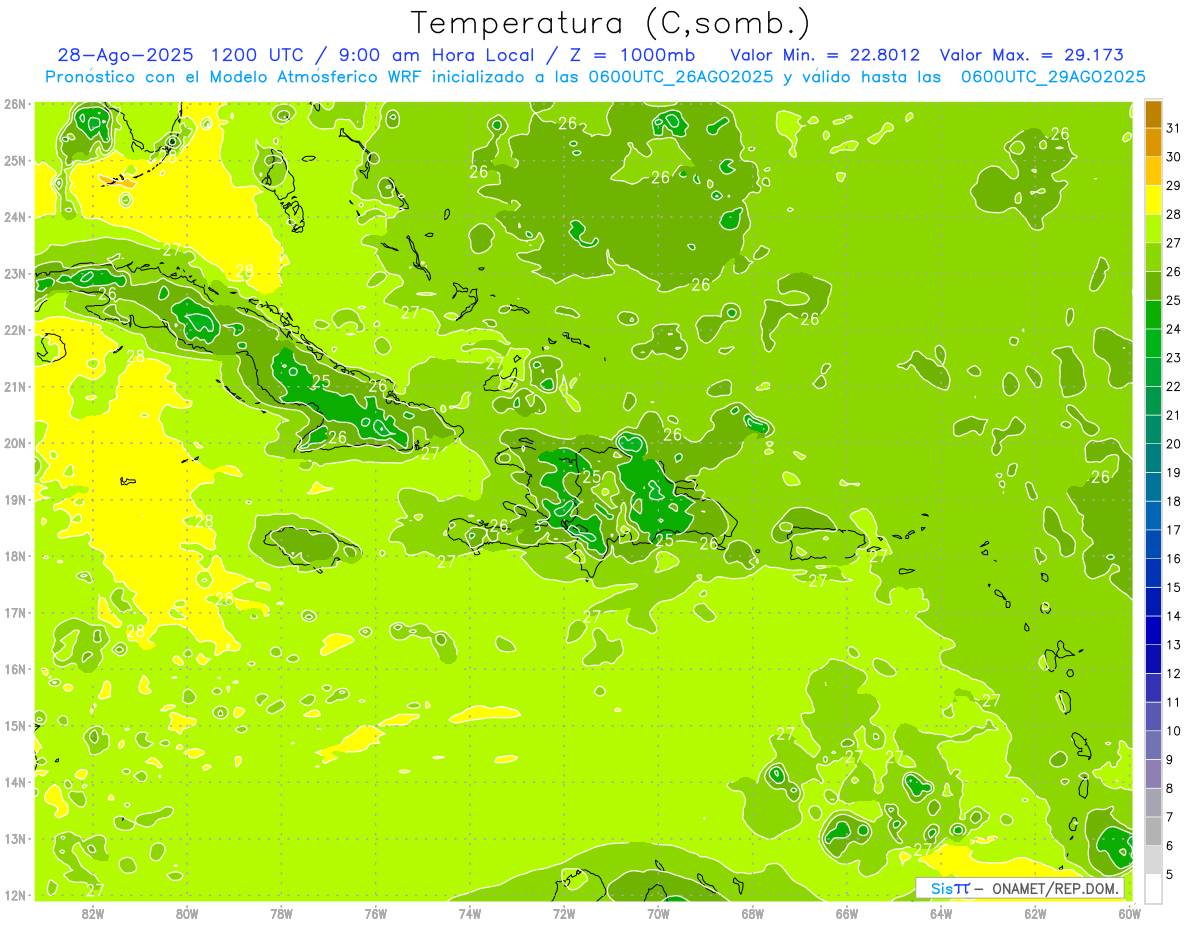Click the 60W longitude axis label
The image size is (1200, 927).
tap(1129, 912)
